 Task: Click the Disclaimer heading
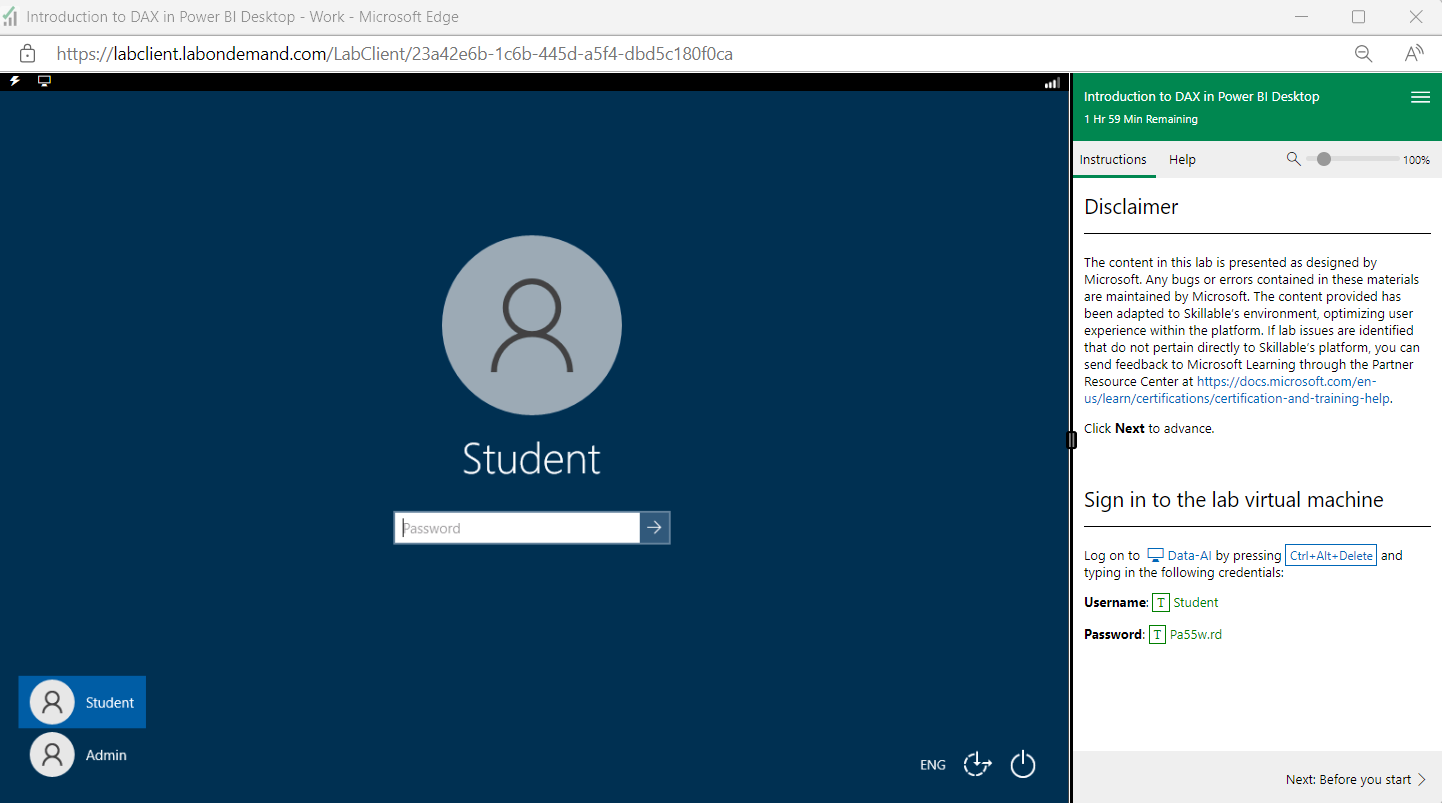[1131, 207]
